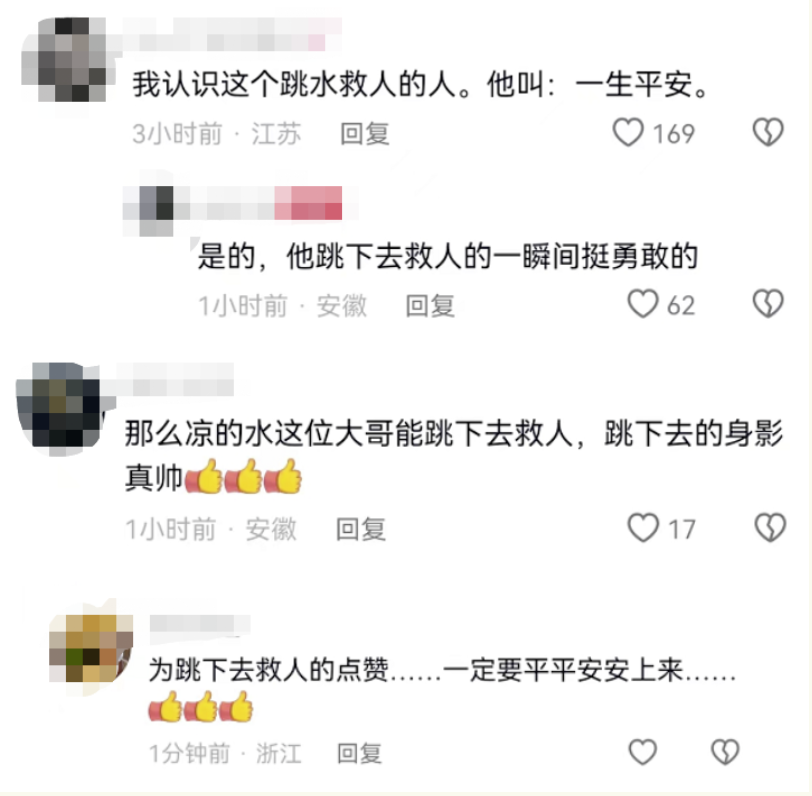Viewport: 812px width, 796px height.
Task: Reply to the 江苏 comment via 回复
Action: point(365,134)
